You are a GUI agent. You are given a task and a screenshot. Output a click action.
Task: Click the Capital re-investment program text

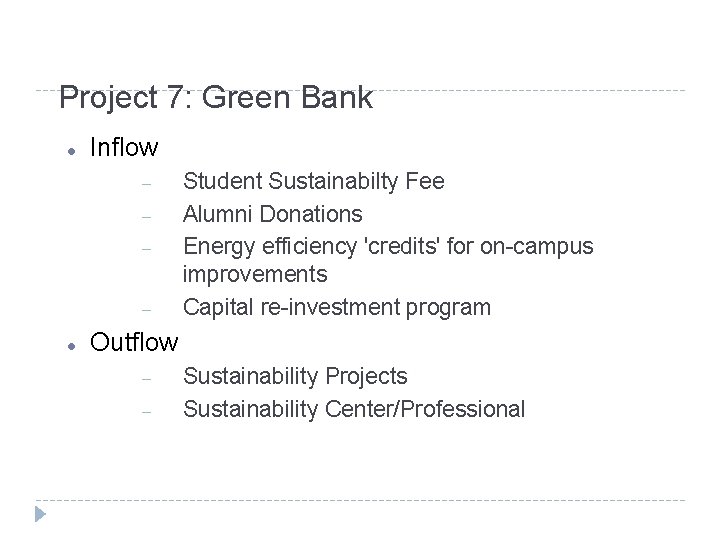pyautogui.click(x=336, y=307)
